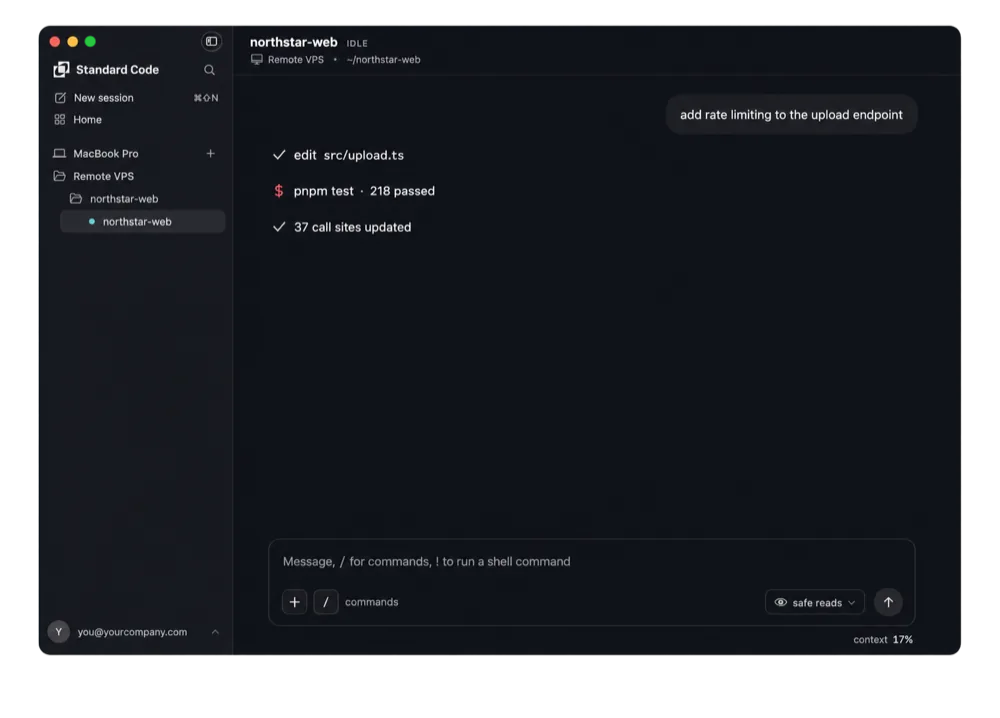Image resolution: width=1000 pixels, height=718 pixels.
Task: Click the slash commands icon button
Action: (326, 602)
